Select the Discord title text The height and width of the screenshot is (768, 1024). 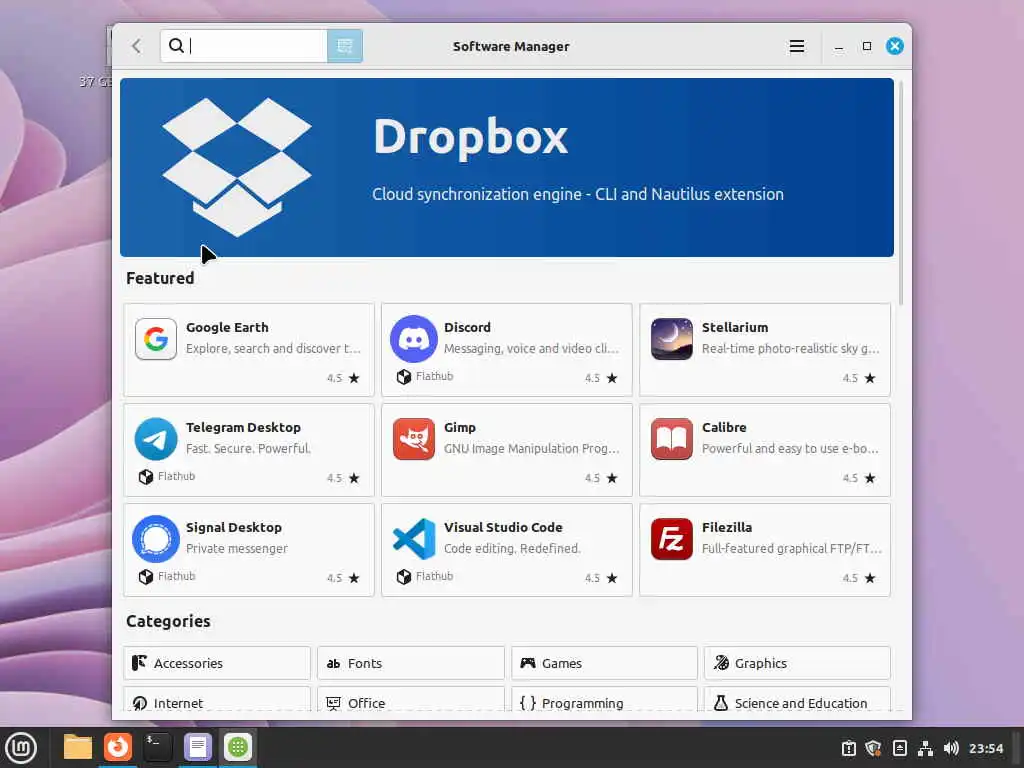[x=467, y=327]
